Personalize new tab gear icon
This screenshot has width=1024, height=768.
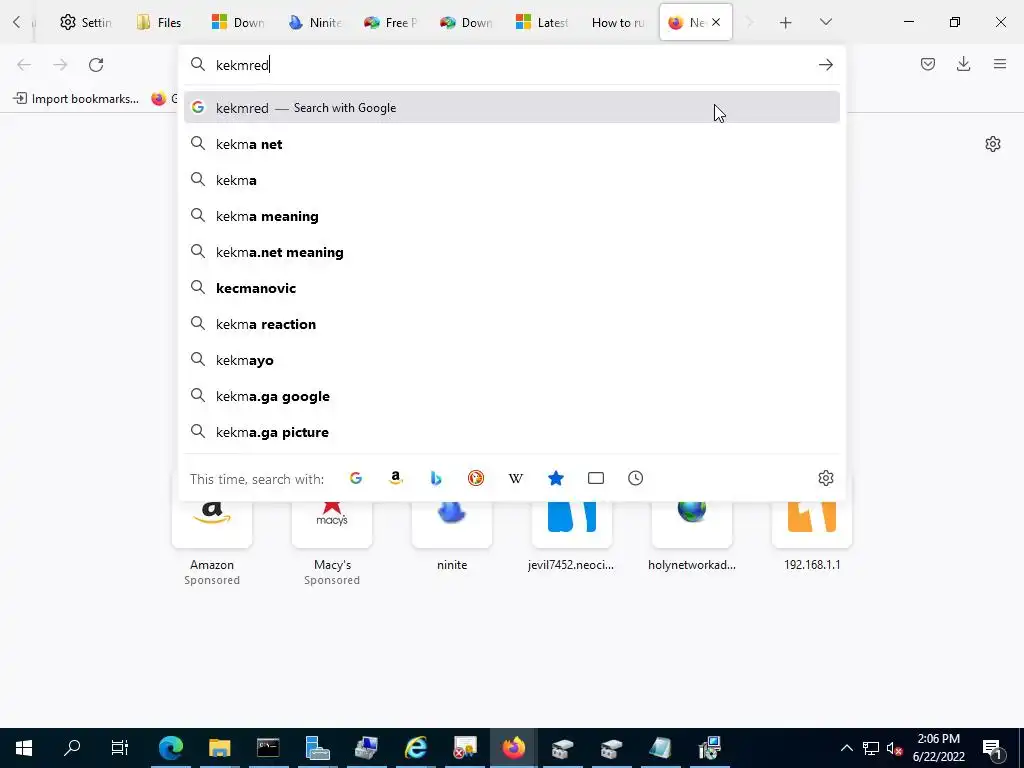[993, 144]
